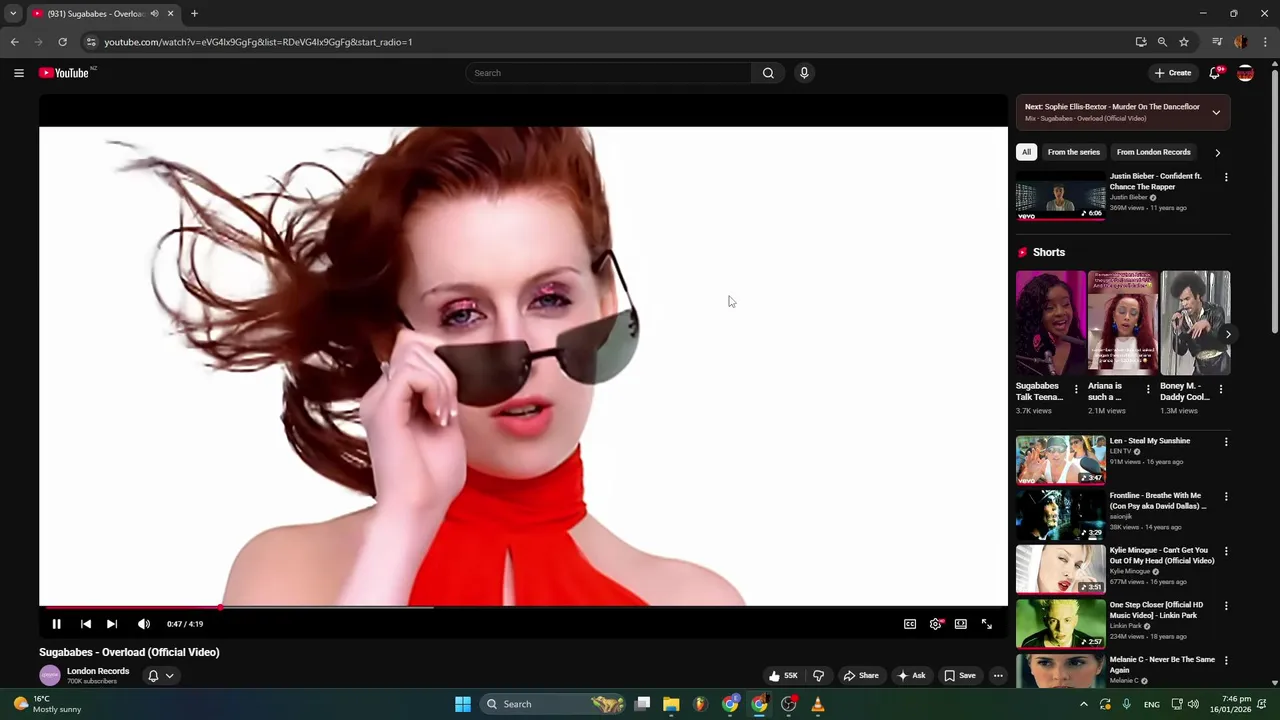Select the All filter chip
Screen dimensions: 1280x720
1026,152
